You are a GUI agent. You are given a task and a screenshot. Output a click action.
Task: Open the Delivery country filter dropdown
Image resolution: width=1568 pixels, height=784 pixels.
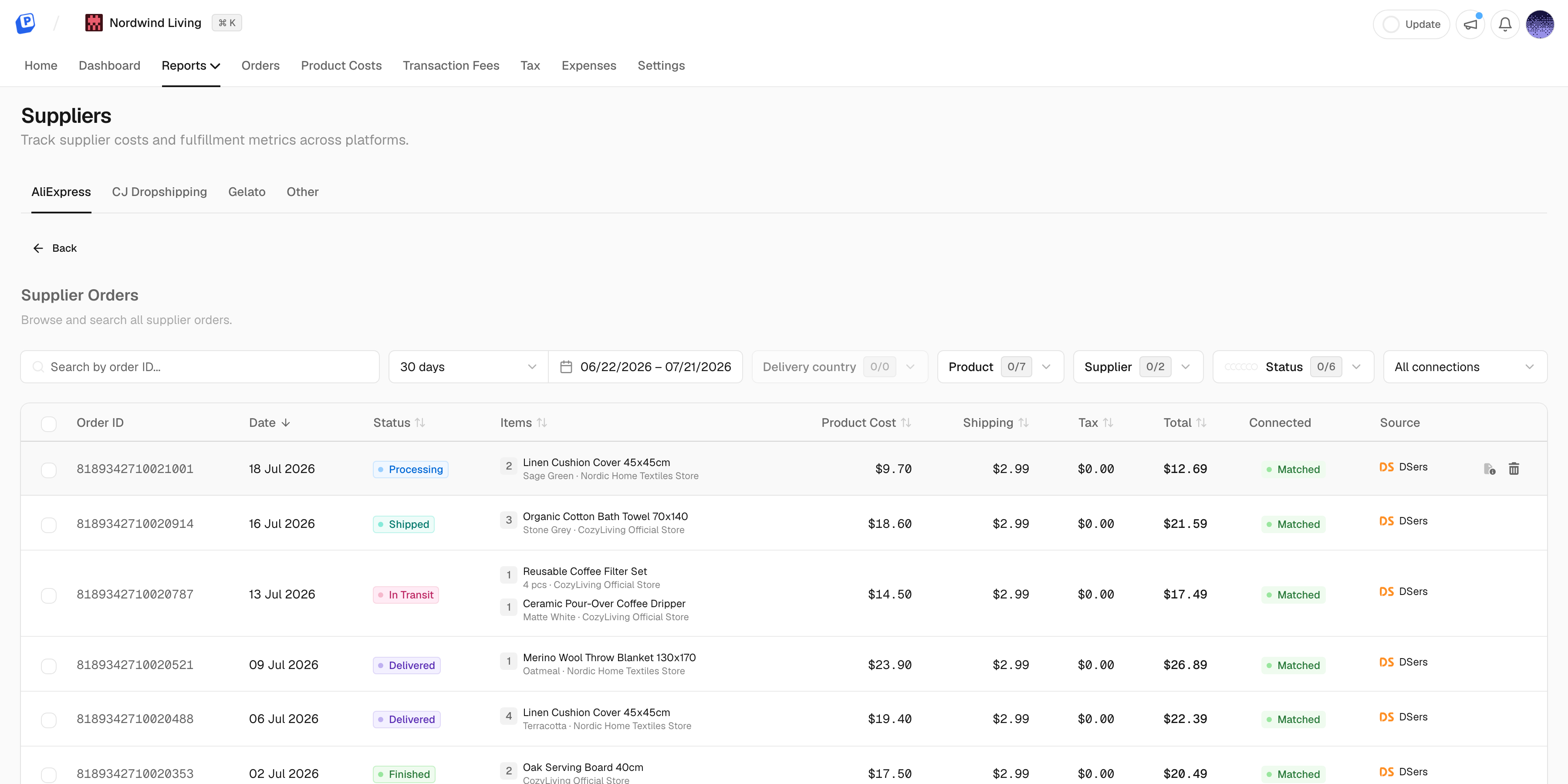[839, 367]
